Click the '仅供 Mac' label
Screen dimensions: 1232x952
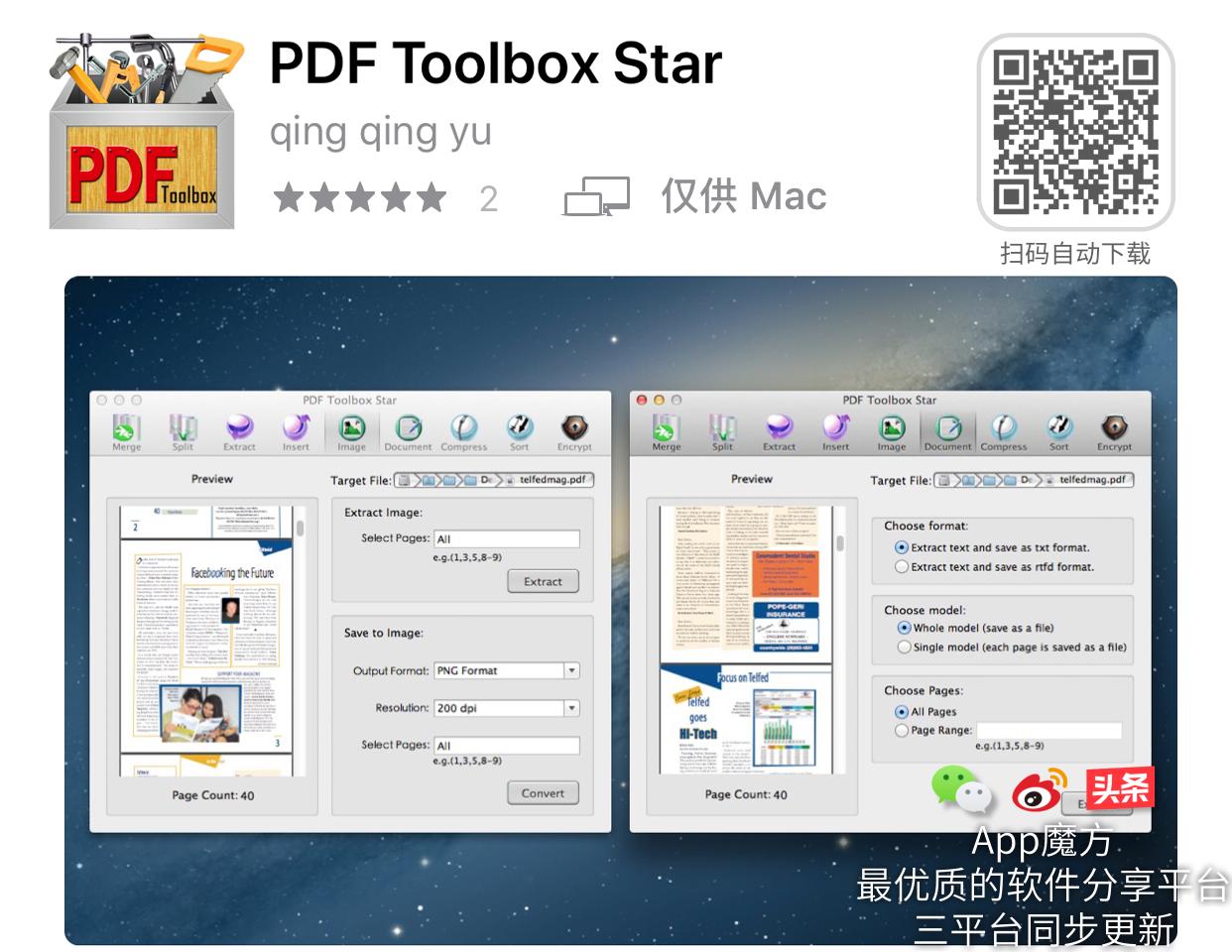pyautogui.click(x=744, y=196)
